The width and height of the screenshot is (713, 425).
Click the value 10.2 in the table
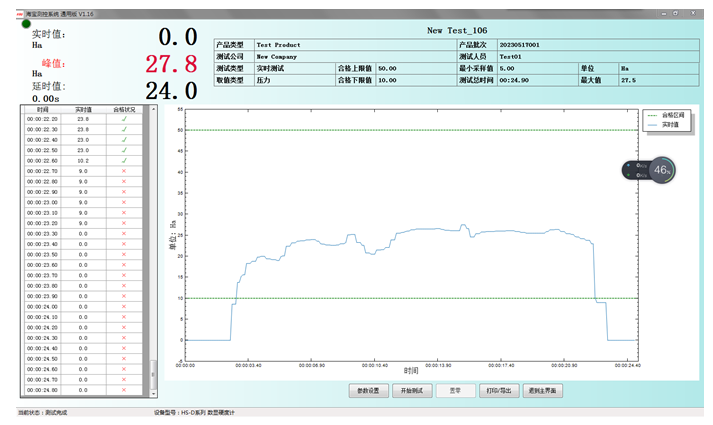click(x=83, y=161)
